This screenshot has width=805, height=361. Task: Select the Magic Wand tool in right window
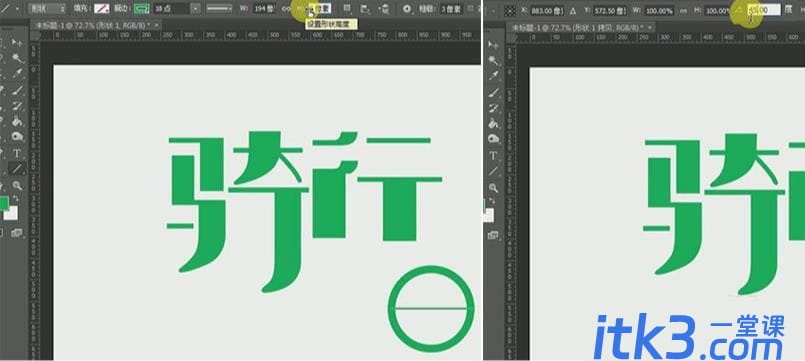[494, 61]
